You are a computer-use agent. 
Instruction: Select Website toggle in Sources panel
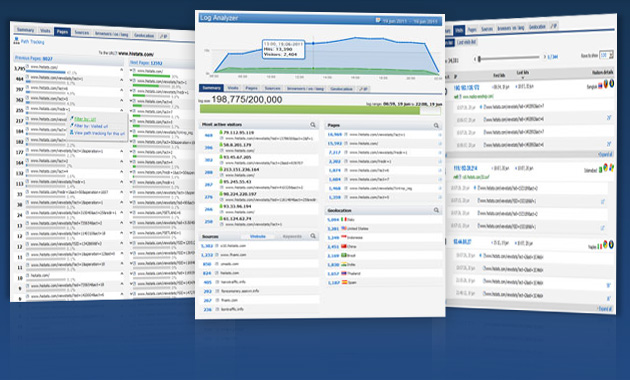[x=258, y=236]
